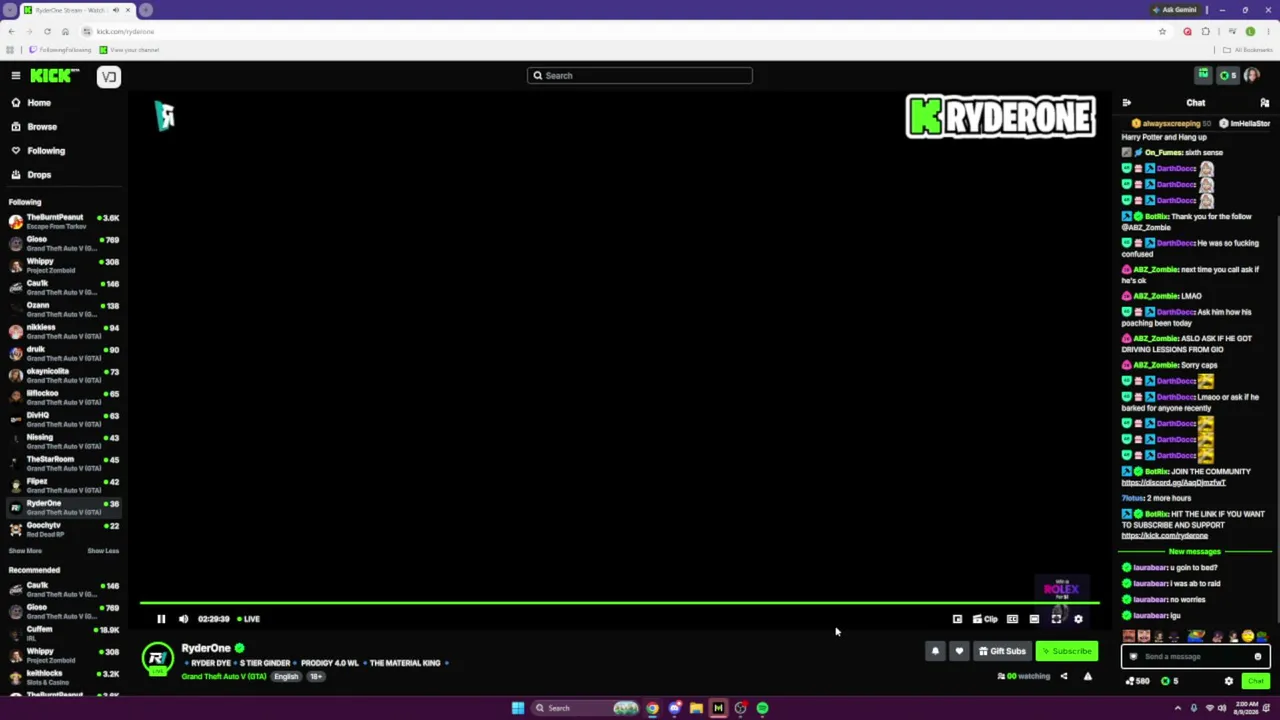Viewport: 1280px width, 720px height.
Task: Click the Windows taskbar search box
Action: tap(586, 708)
